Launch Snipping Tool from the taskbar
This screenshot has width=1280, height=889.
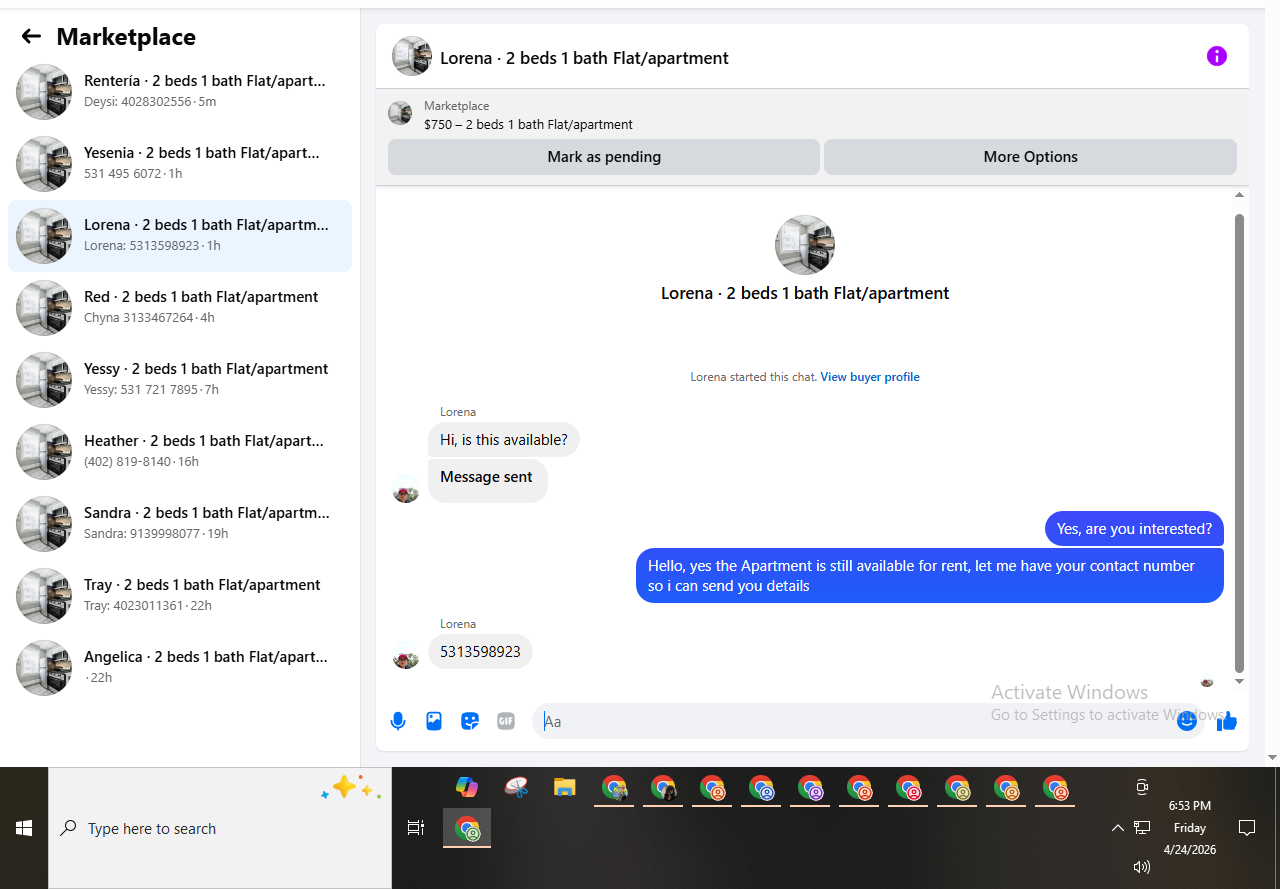[516, 787]
